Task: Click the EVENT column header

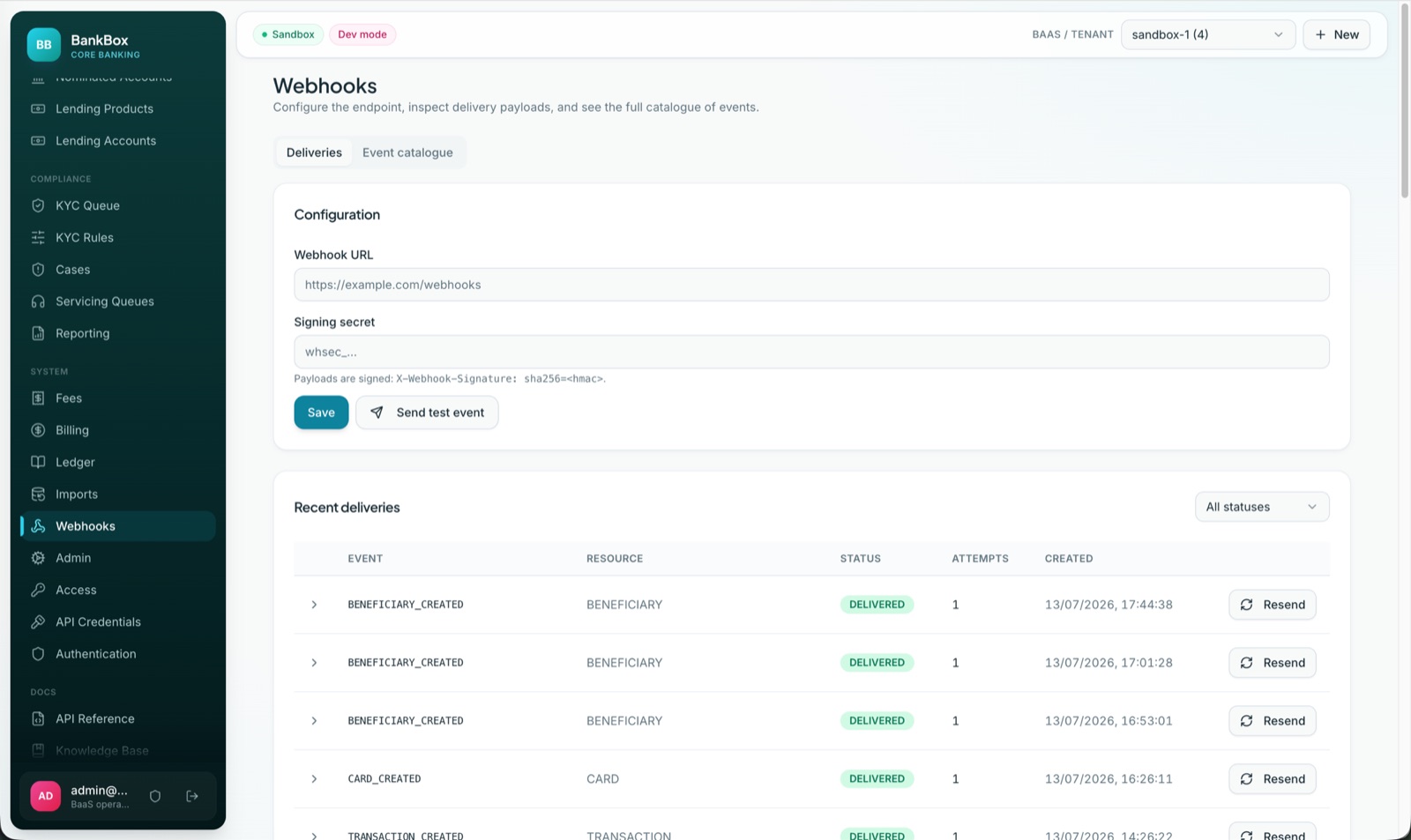Action: coord(365,559)
